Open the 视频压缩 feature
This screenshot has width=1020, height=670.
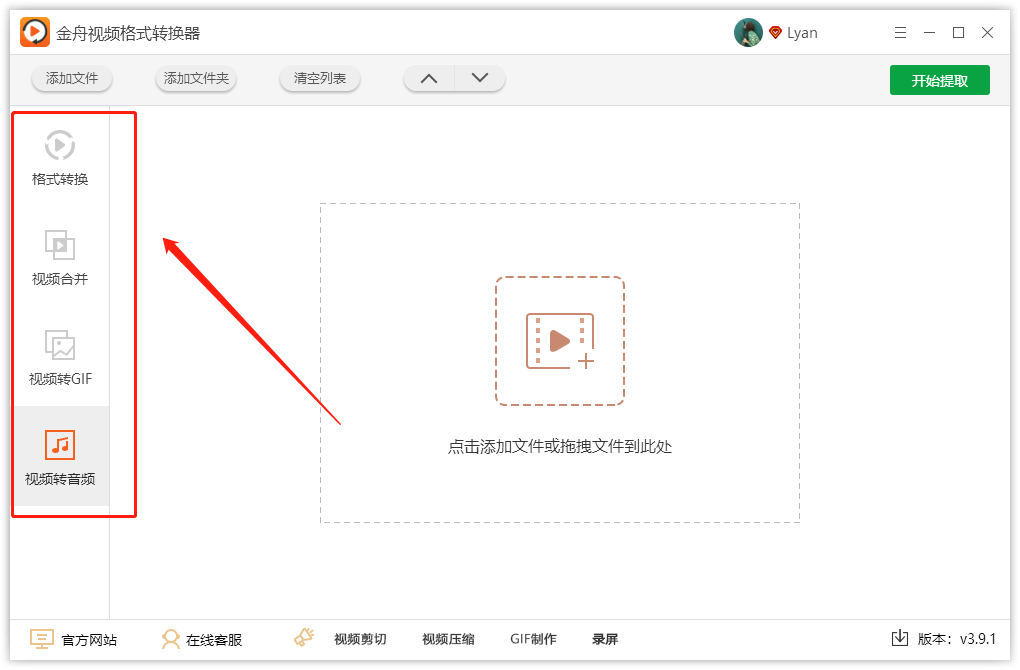pyautogui.click(x=447, y=638)
